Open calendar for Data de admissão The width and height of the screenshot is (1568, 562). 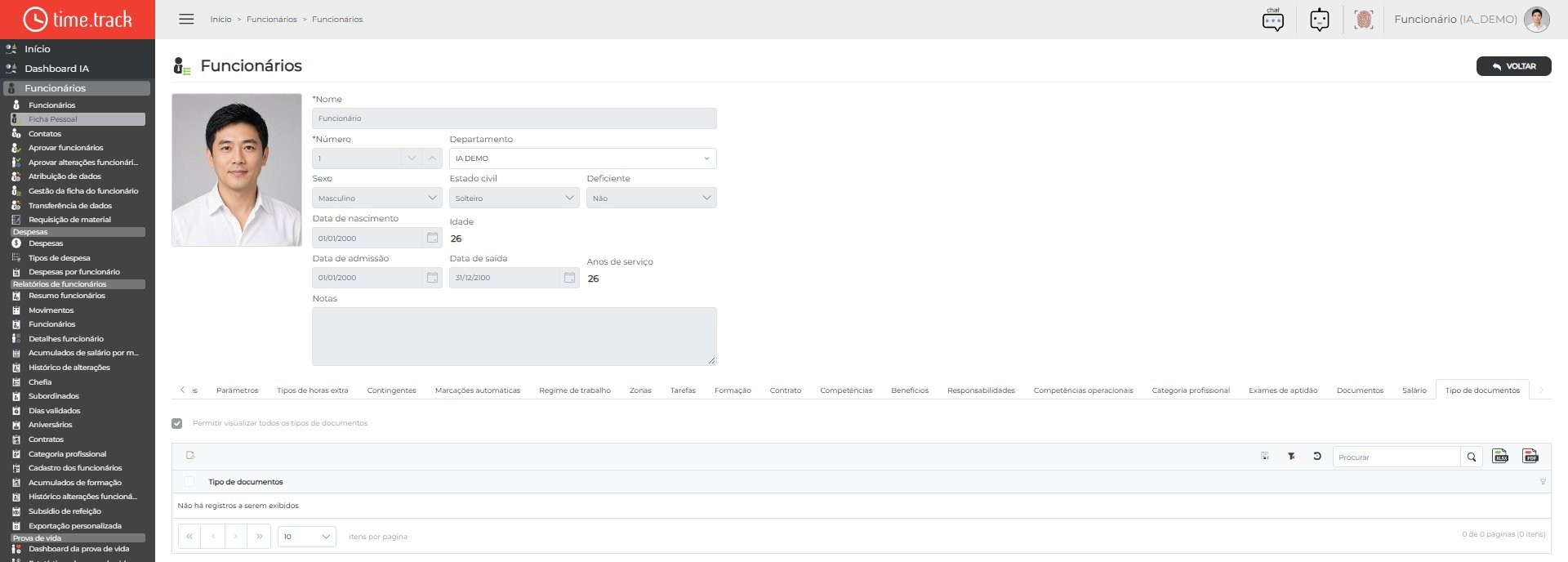(432, 278)
